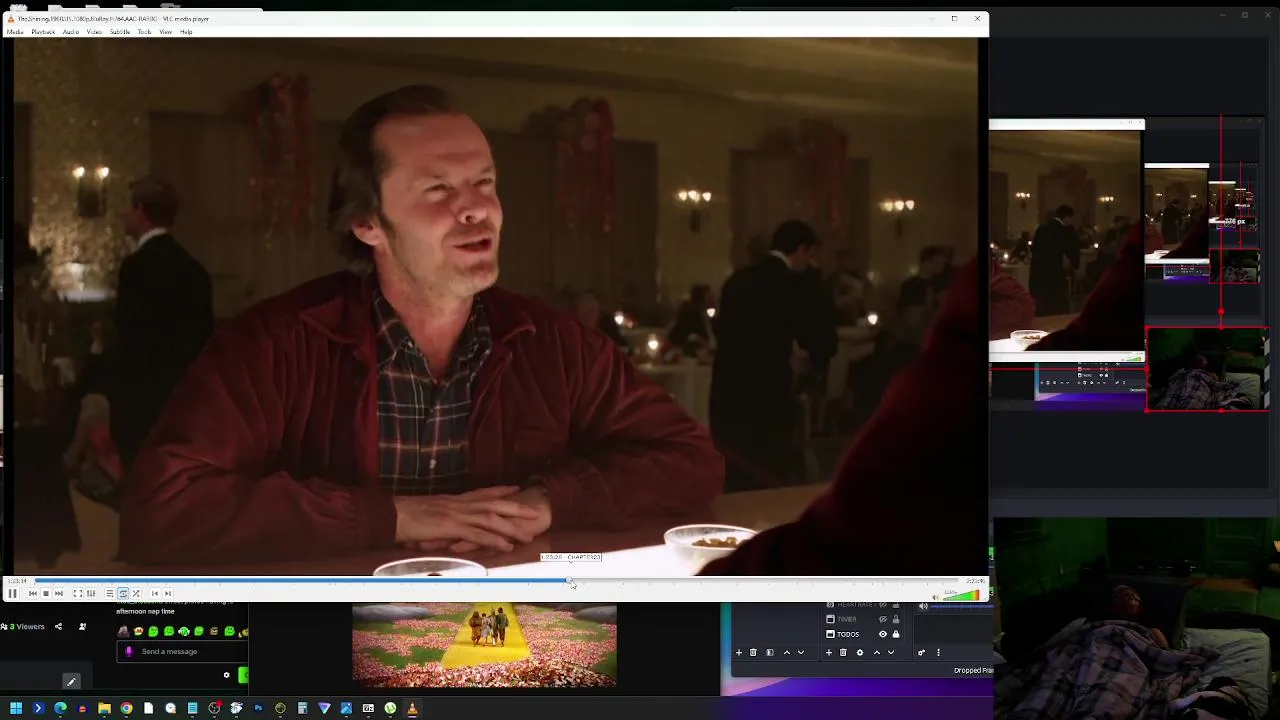Viewport: 1280px width, 720px height.
Task: Open OBS scene filters
Action: [x=770, y=652]
